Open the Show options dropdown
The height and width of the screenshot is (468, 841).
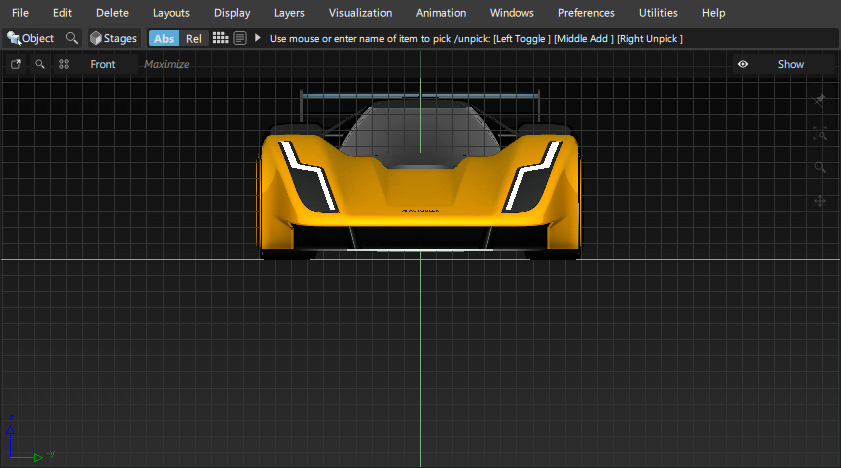(x=791, y=64)
